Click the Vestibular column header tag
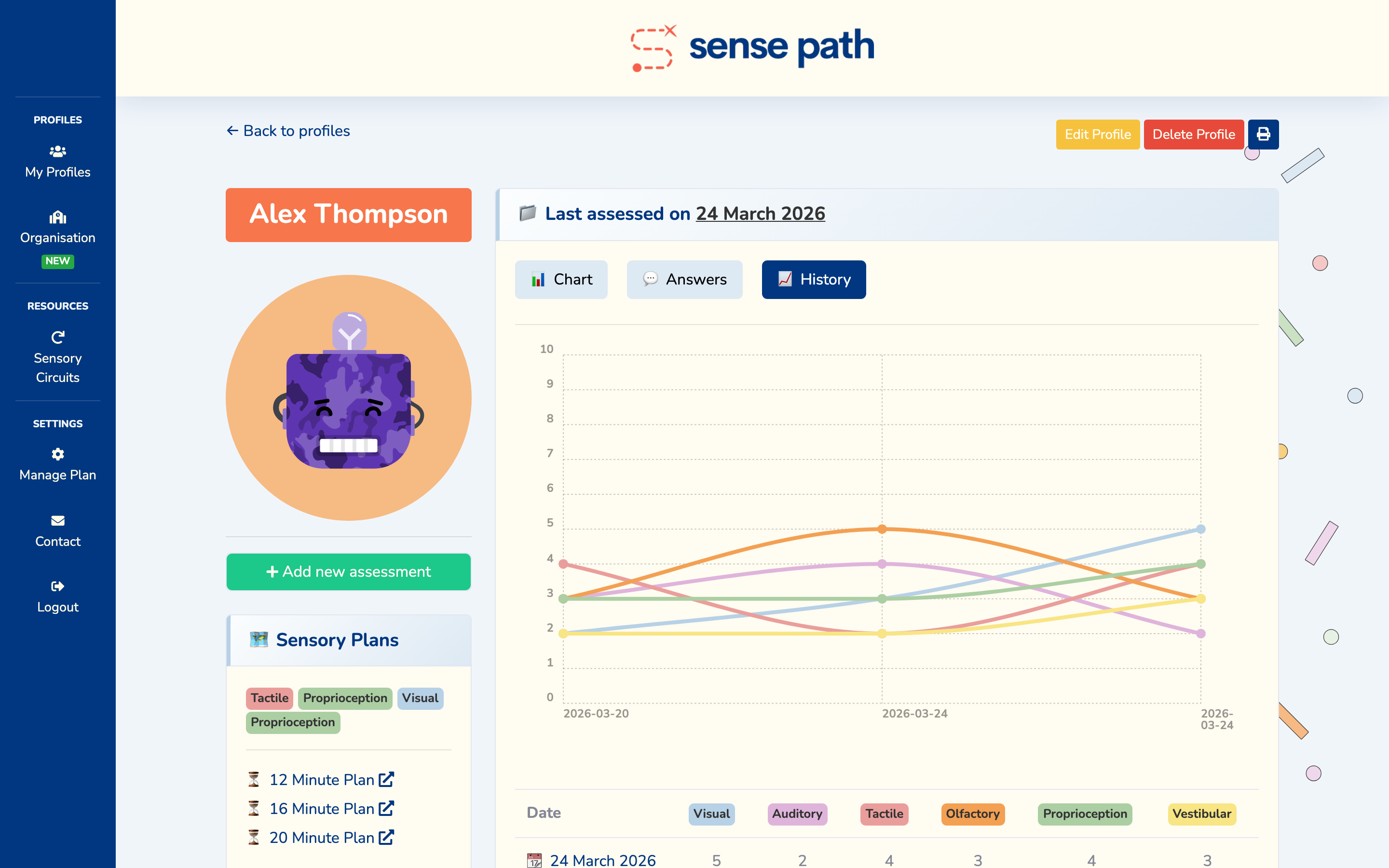Screen dimensions: 1389x868 coord(1202,814)
